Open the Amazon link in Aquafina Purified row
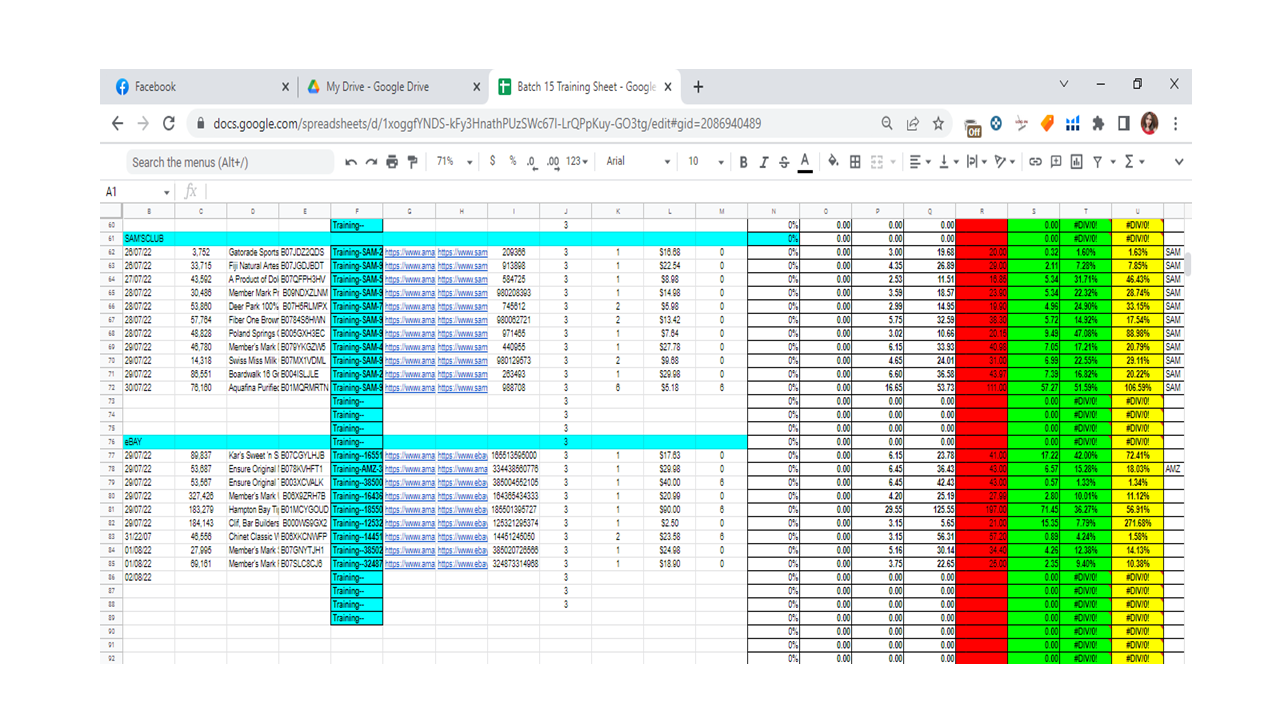Screen dimensions: 1280x720 (x=409, y=387)
